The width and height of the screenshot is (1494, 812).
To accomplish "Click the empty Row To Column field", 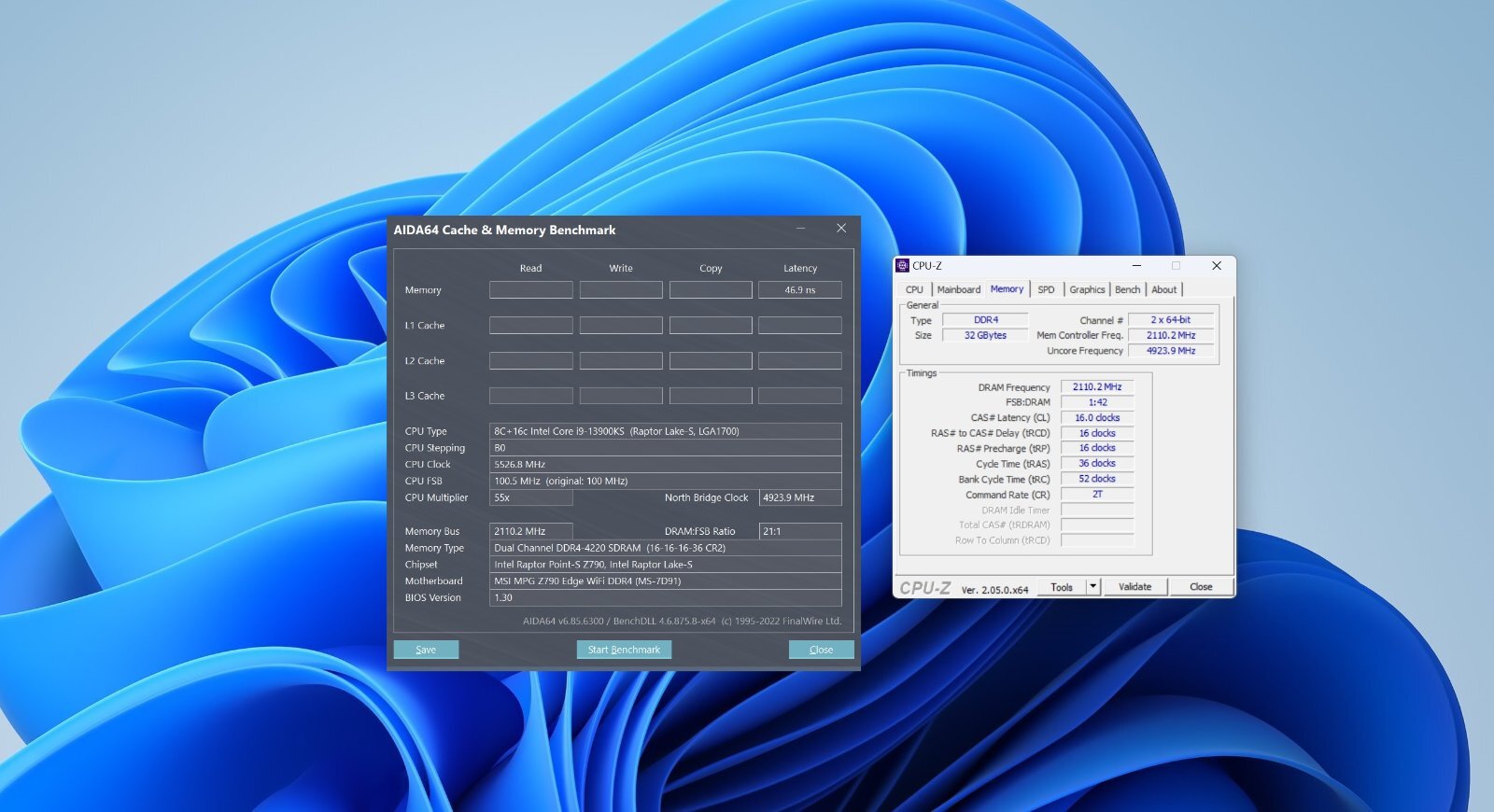I will (1097, 540).
